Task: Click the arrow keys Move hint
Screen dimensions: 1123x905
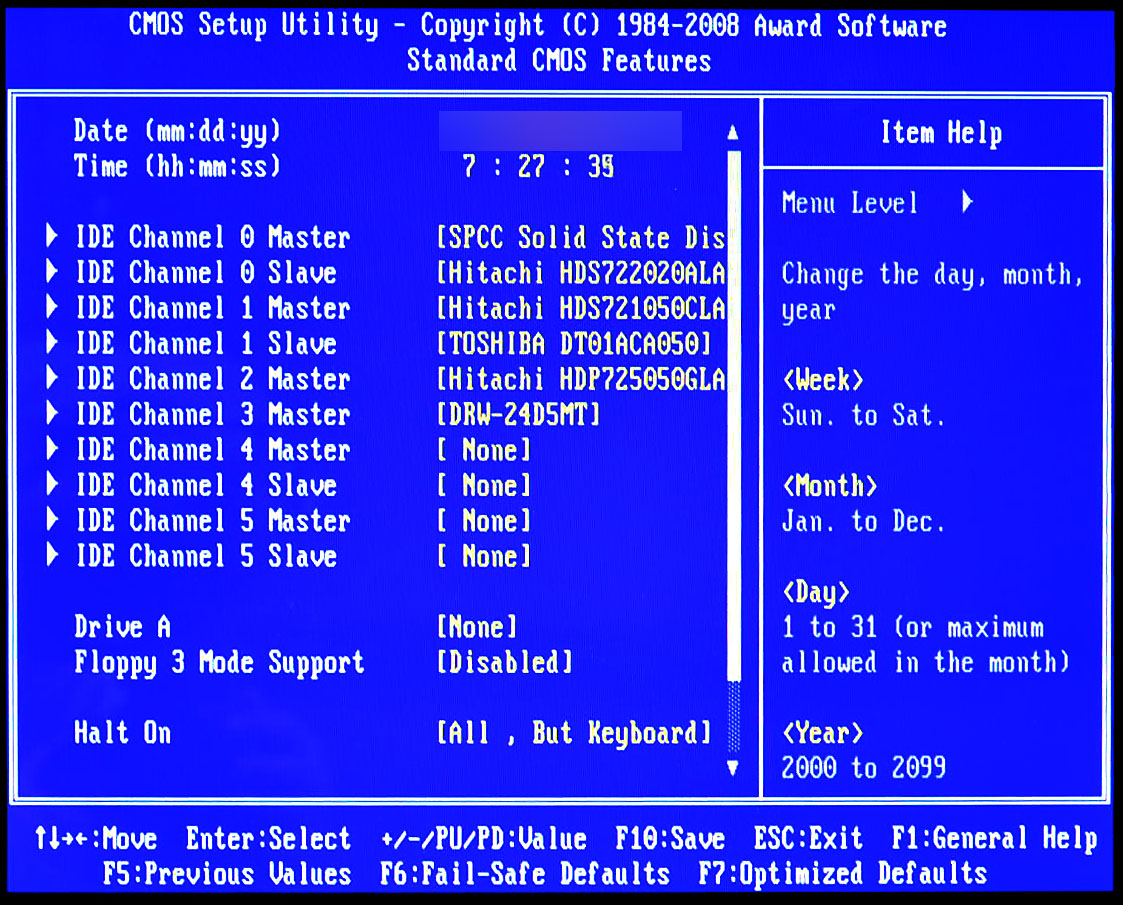Action: click(95, 838)
